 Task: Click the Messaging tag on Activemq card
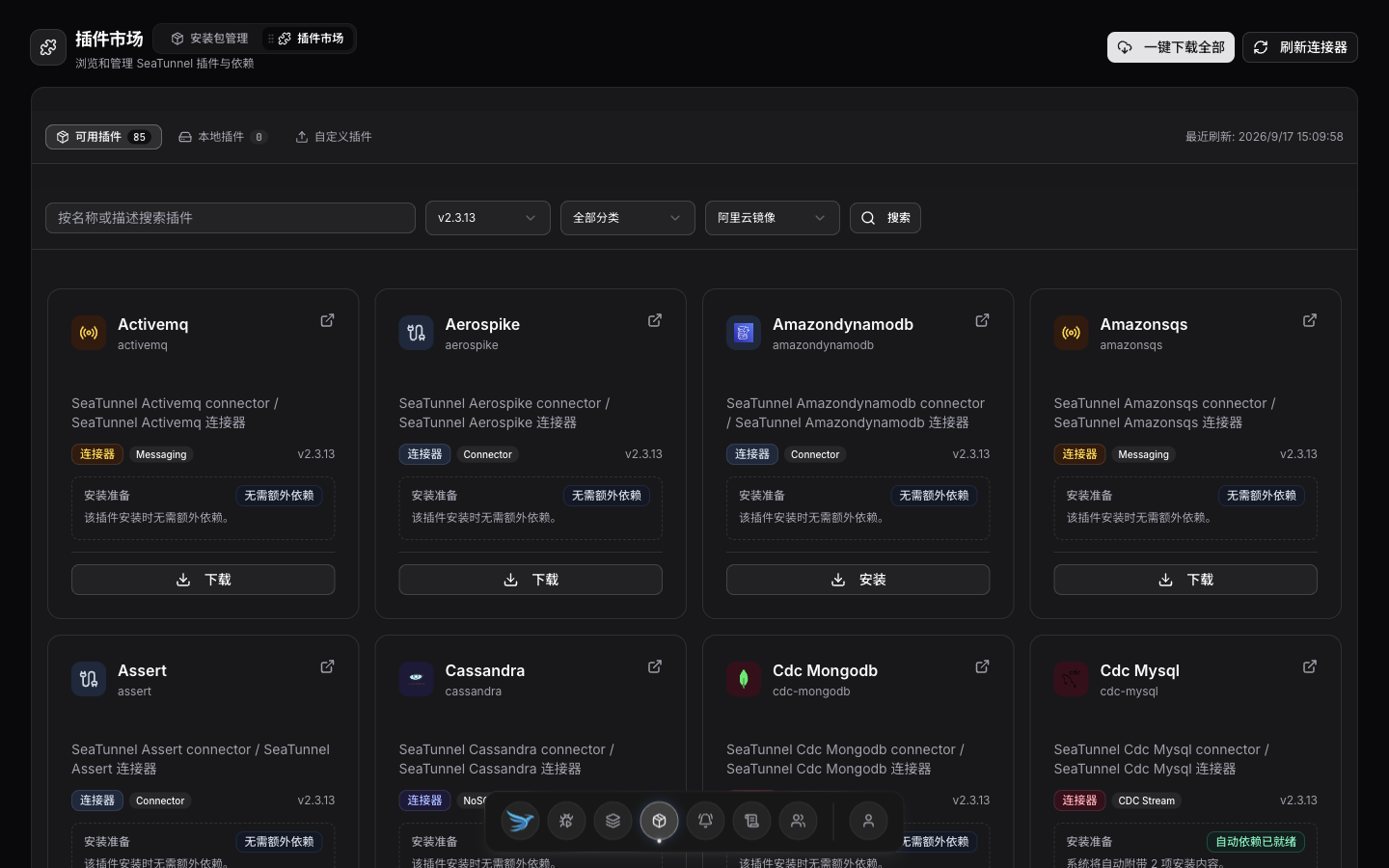coord(161,454)
